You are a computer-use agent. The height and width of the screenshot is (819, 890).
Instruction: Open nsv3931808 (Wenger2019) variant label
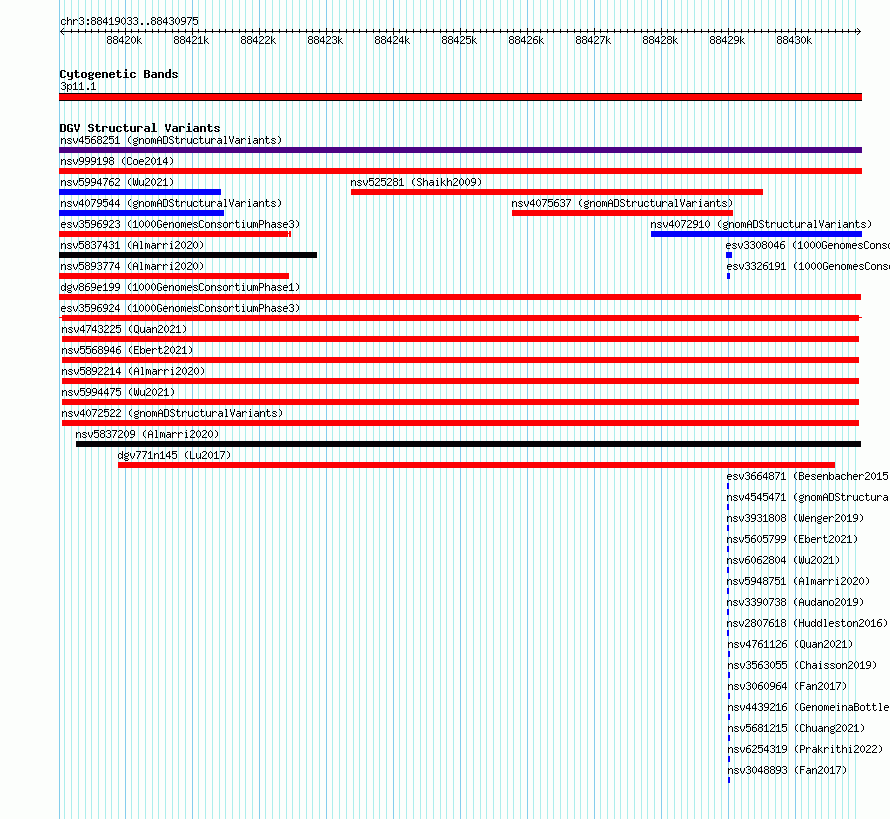pyautogui.click(x=795, y=518)
